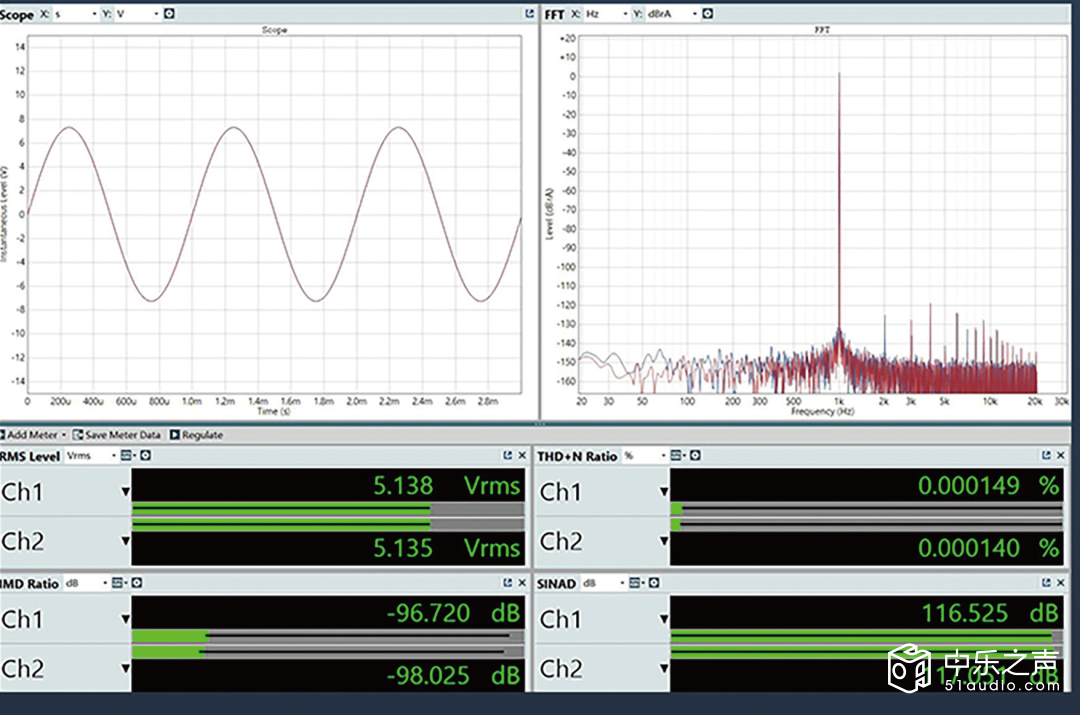
Task: Expand the FFT Y-axis dBrA dropdown
Action: tap(693, 14)
